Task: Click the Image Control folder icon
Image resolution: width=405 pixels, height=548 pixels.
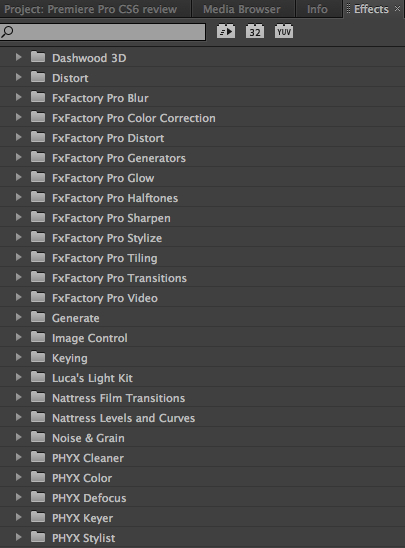Action: pos(38,337)
